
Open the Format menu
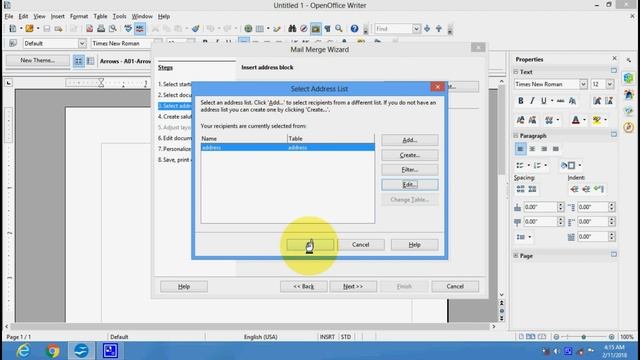click(x=79, y=16)
